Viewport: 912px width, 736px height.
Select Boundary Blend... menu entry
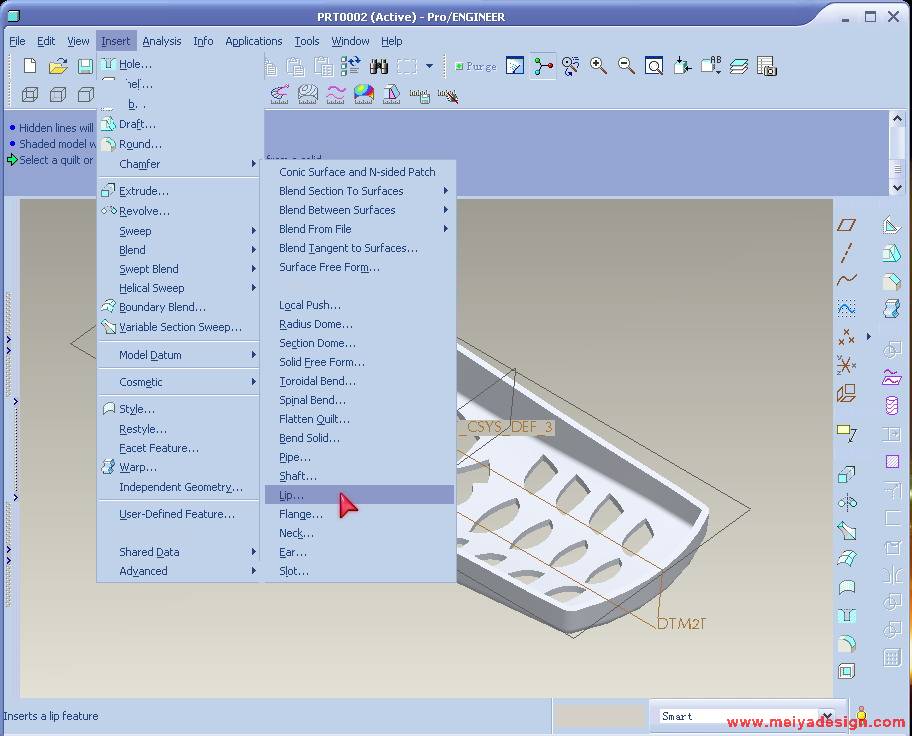(179, 307)
